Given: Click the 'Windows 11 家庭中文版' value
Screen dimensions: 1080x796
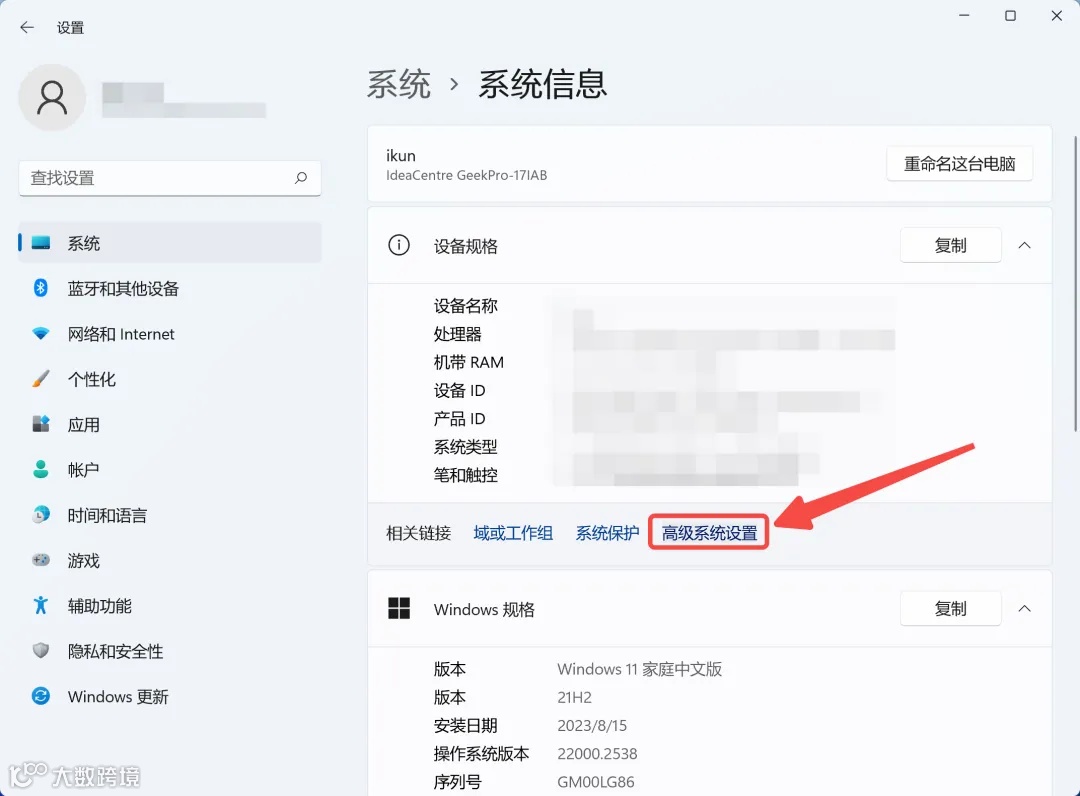Looking at the screenshot, I should coord(639,669).
